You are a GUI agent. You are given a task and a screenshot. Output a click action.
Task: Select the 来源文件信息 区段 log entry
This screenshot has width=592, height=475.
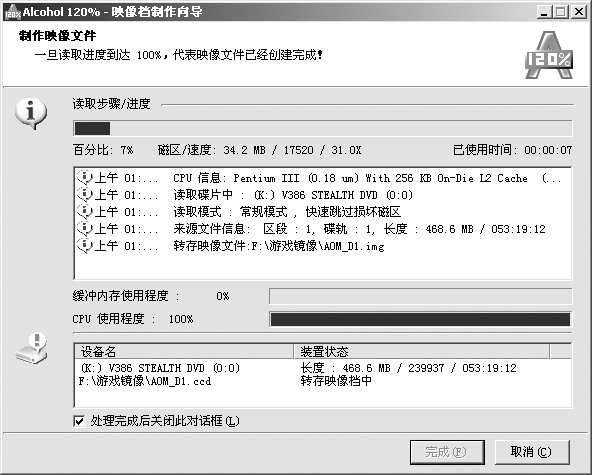pos(311,229)
